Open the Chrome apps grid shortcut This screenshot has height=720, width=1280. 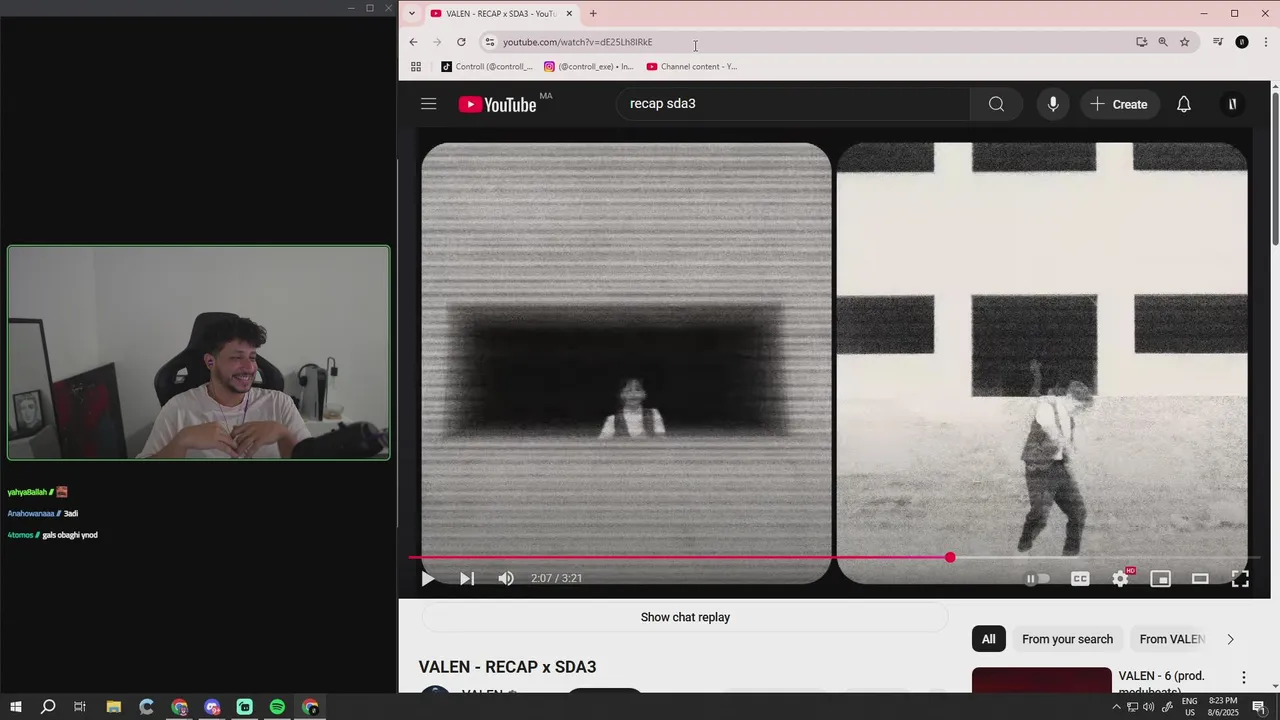(x=416, y=67)
